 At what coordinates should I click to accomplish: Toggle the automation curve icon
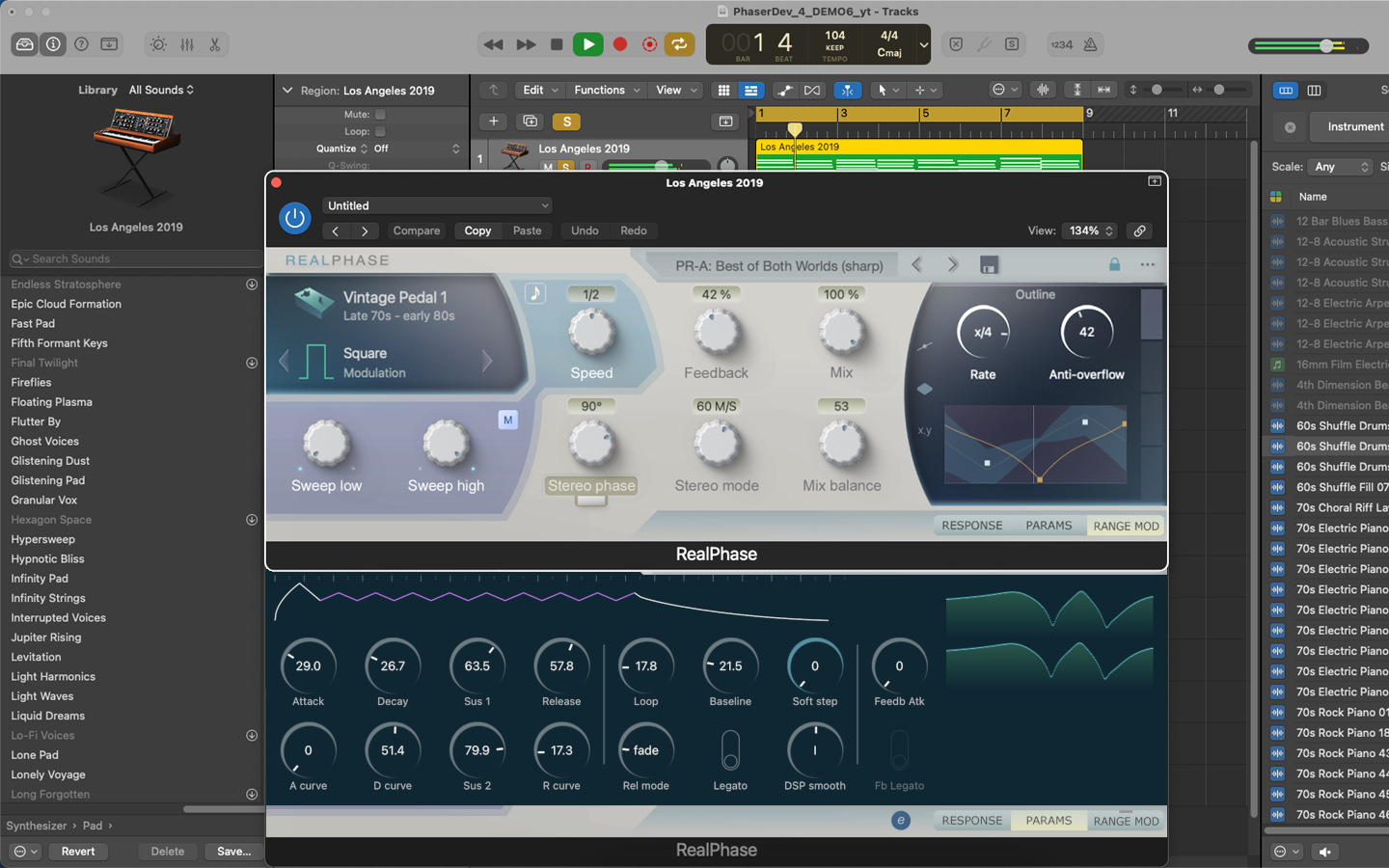pyautogui.click(x=785, y=90)
